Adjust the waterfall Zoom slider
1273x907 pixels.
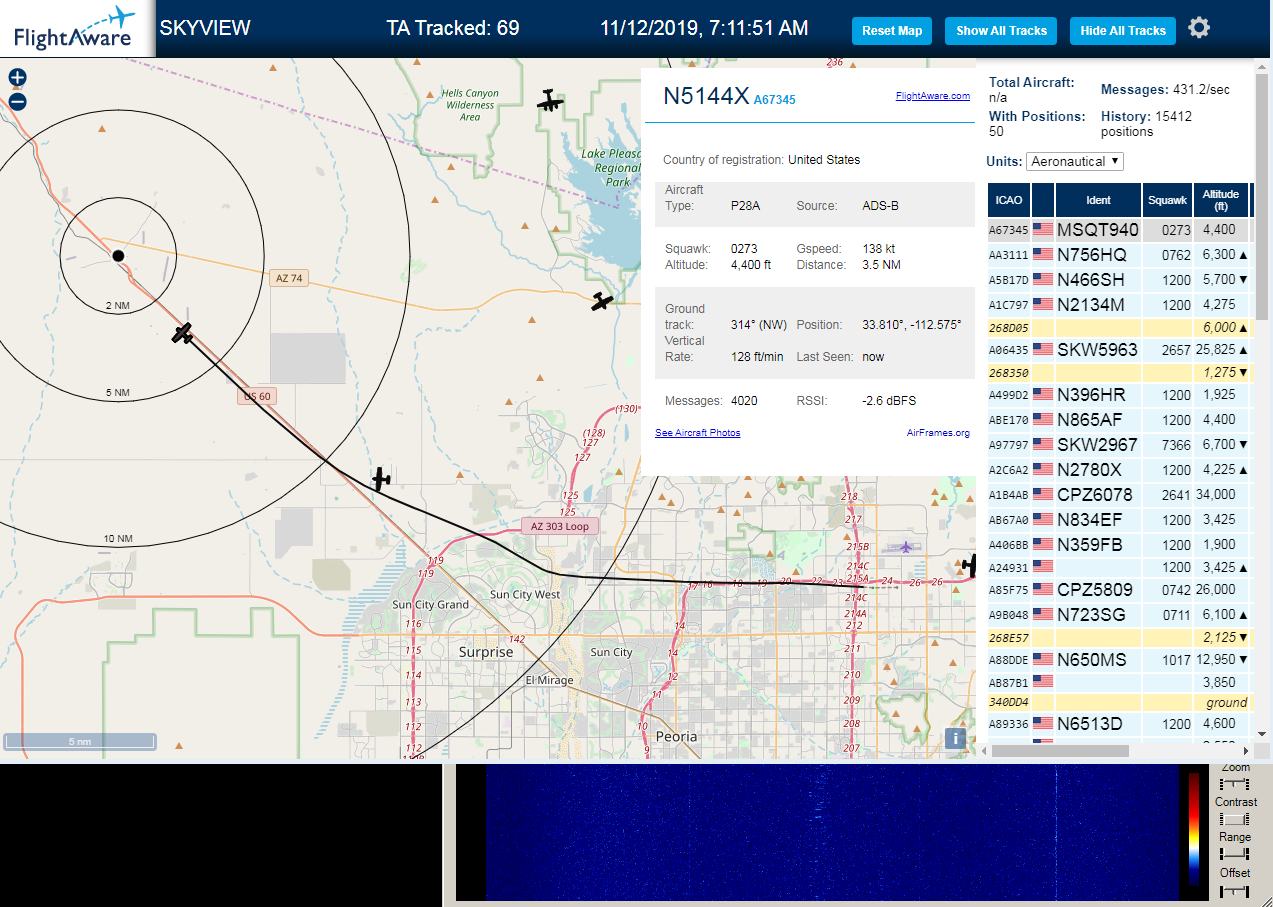pos(1235,784)
